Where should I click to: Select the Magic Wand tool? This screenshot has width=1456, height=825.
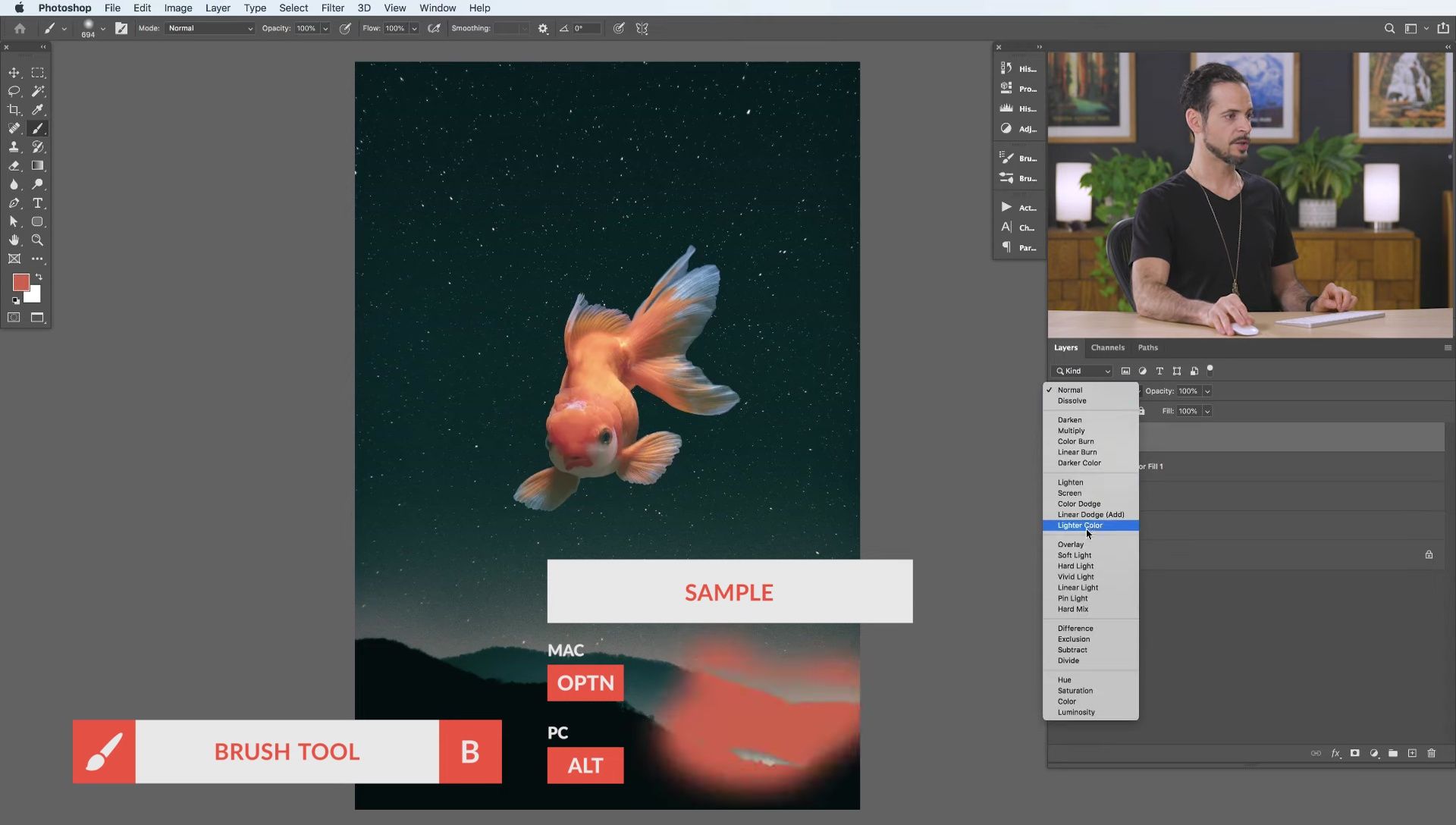tap(37, 91)
